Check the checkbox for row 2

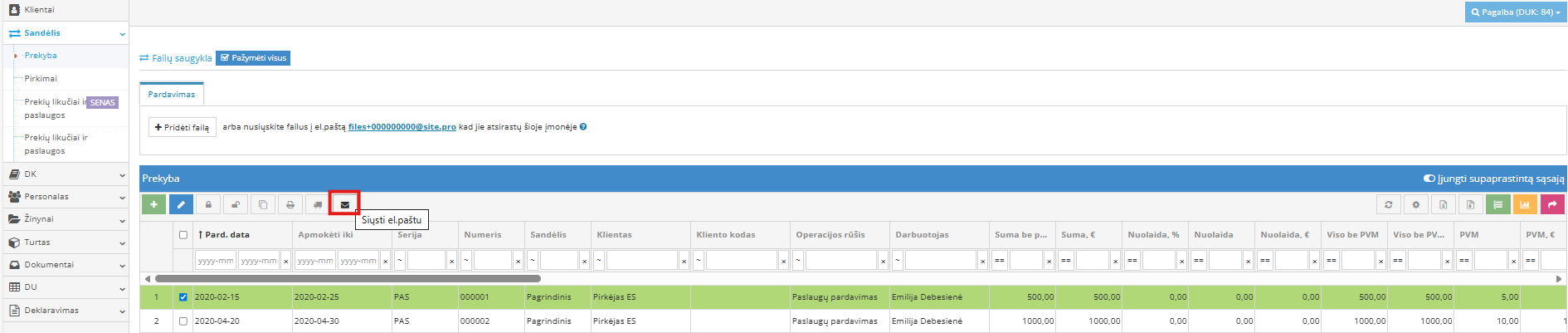click(x=183, y=321)
